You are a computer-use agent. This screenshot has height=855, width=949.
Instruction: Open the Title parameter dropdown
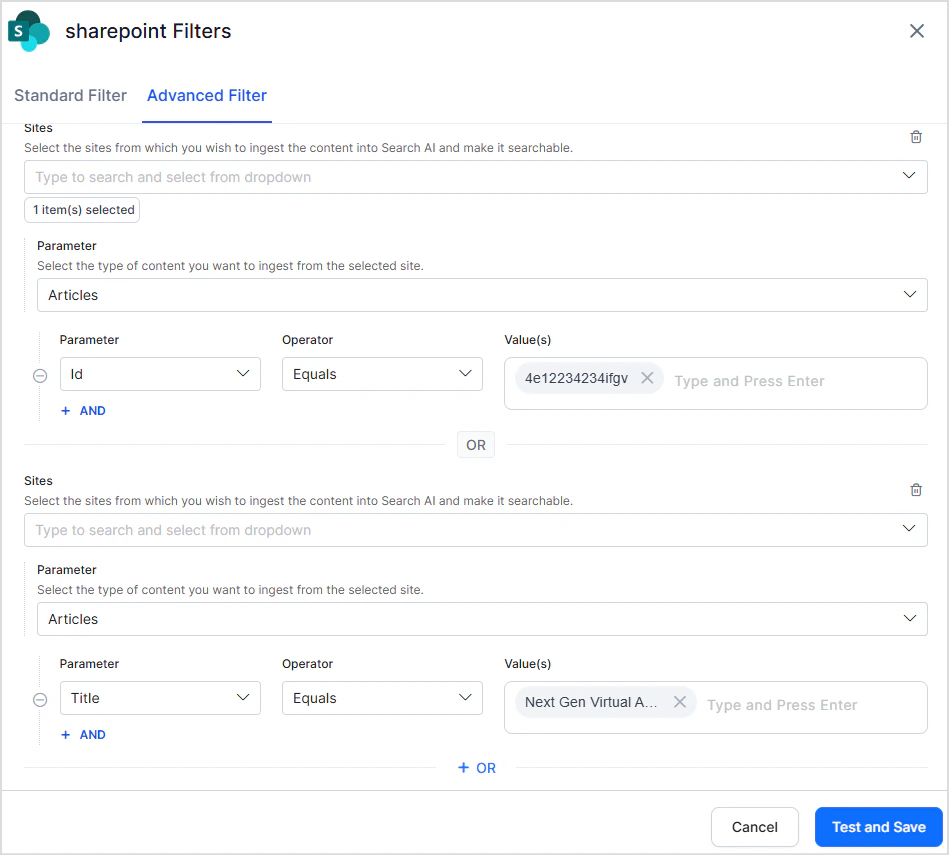pos(160,698)
